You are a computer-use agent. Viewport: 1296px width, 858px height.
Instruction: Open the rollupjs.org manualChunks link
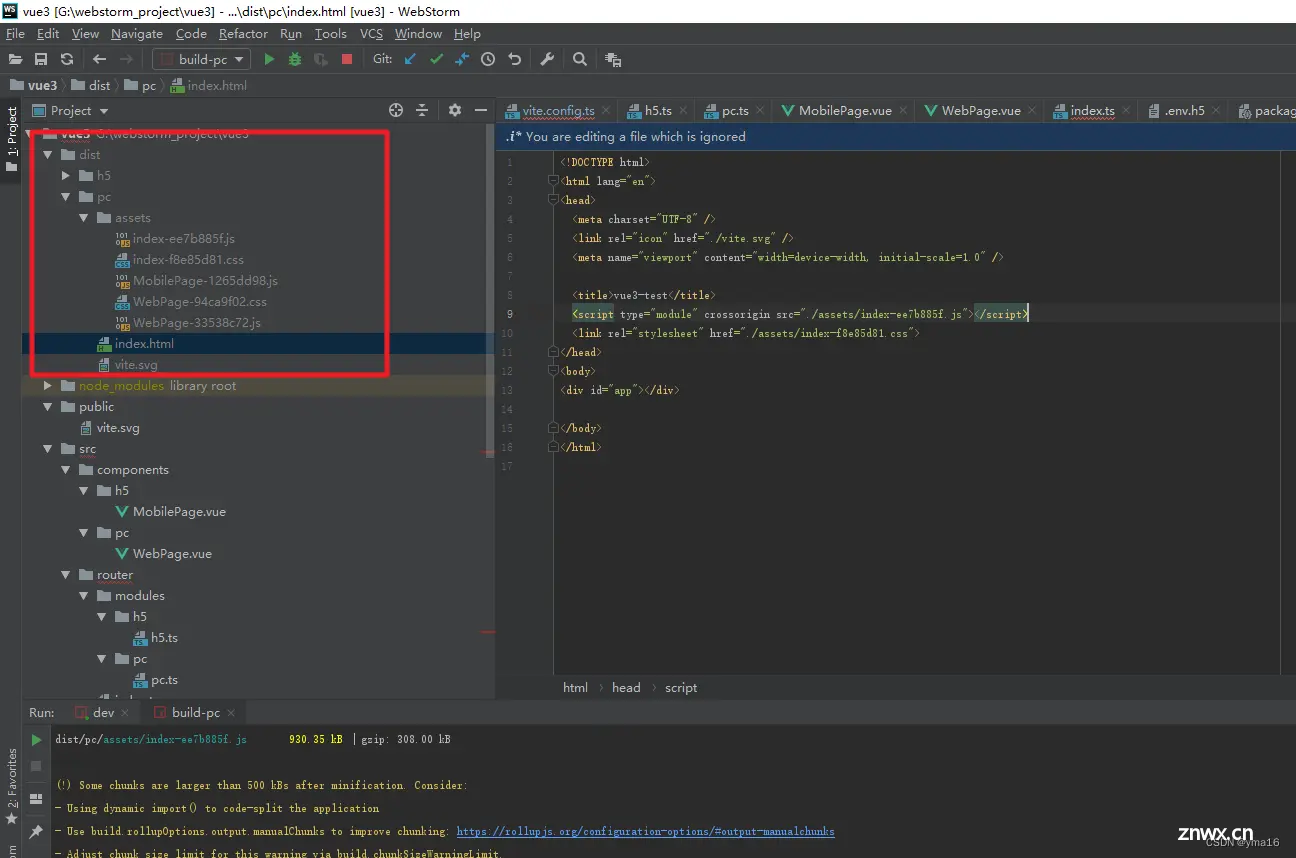tap(645, 831)
